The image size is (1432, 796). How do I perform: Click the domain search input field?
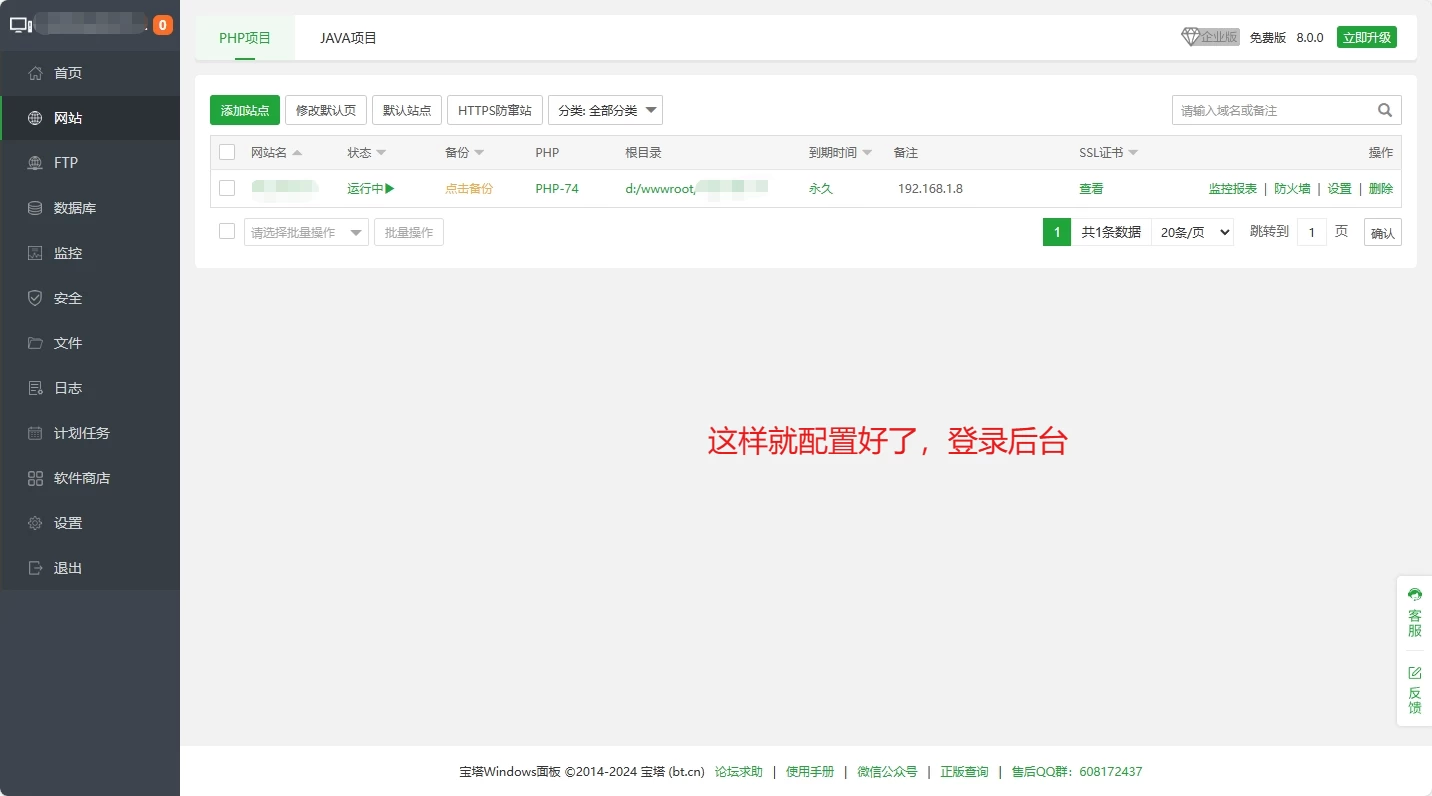(x=1270, y=110)
